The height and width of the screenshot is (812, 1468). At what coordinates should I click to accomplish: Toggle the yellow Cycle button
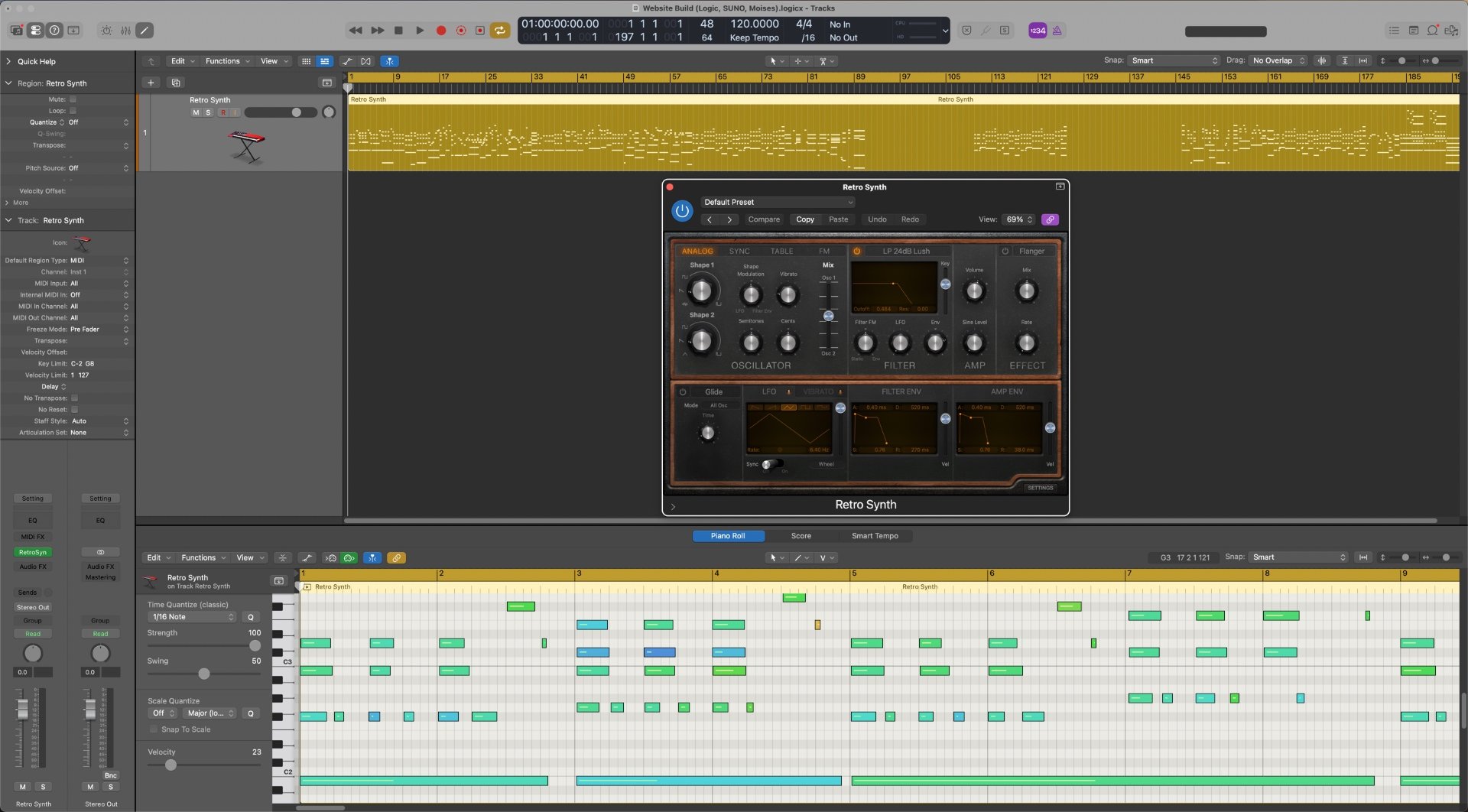[x=500, y=31]
